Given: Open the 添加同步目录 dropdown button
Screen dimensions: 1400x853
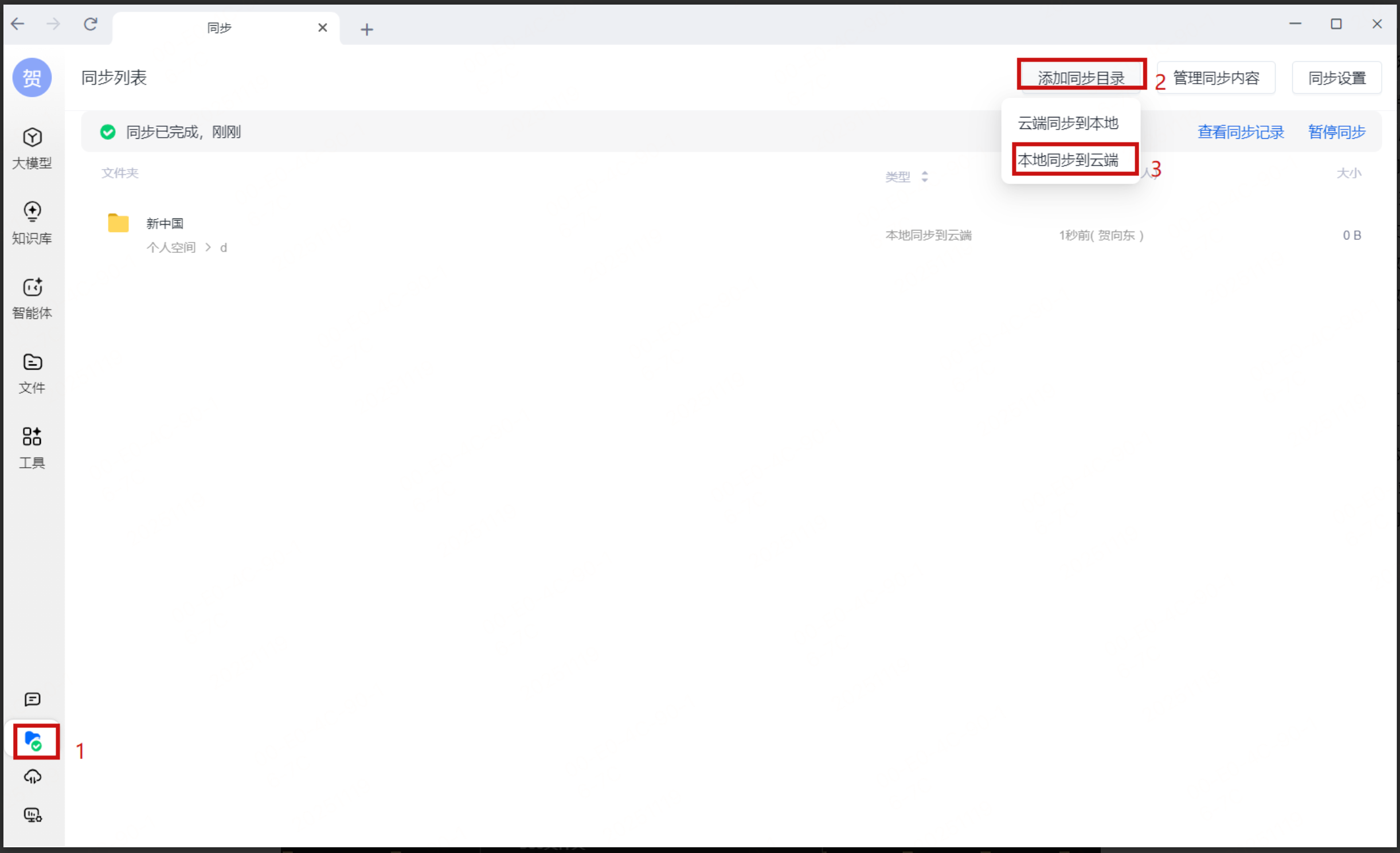Looking at the screenshot, I should pos(1081,77).
